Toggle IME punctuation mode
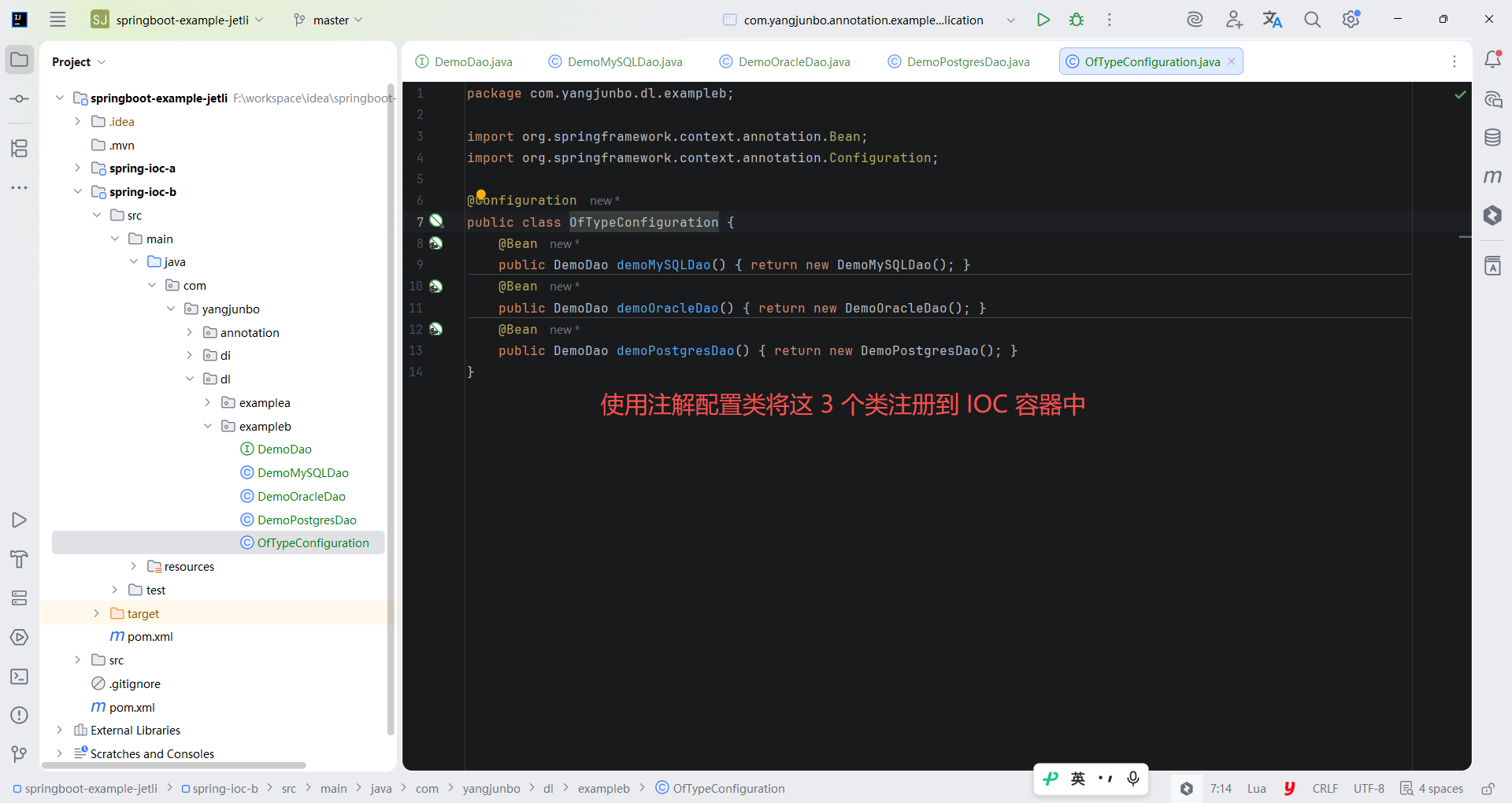Viewport: 1512px width, 803px height. click(1106, 779)
